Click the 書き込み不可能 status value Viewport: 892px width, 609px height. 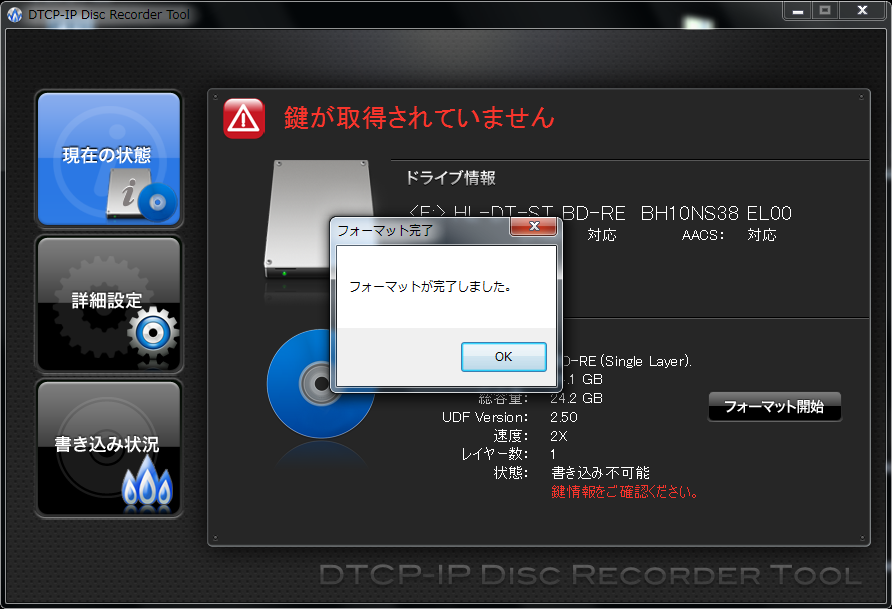[600, 473]
